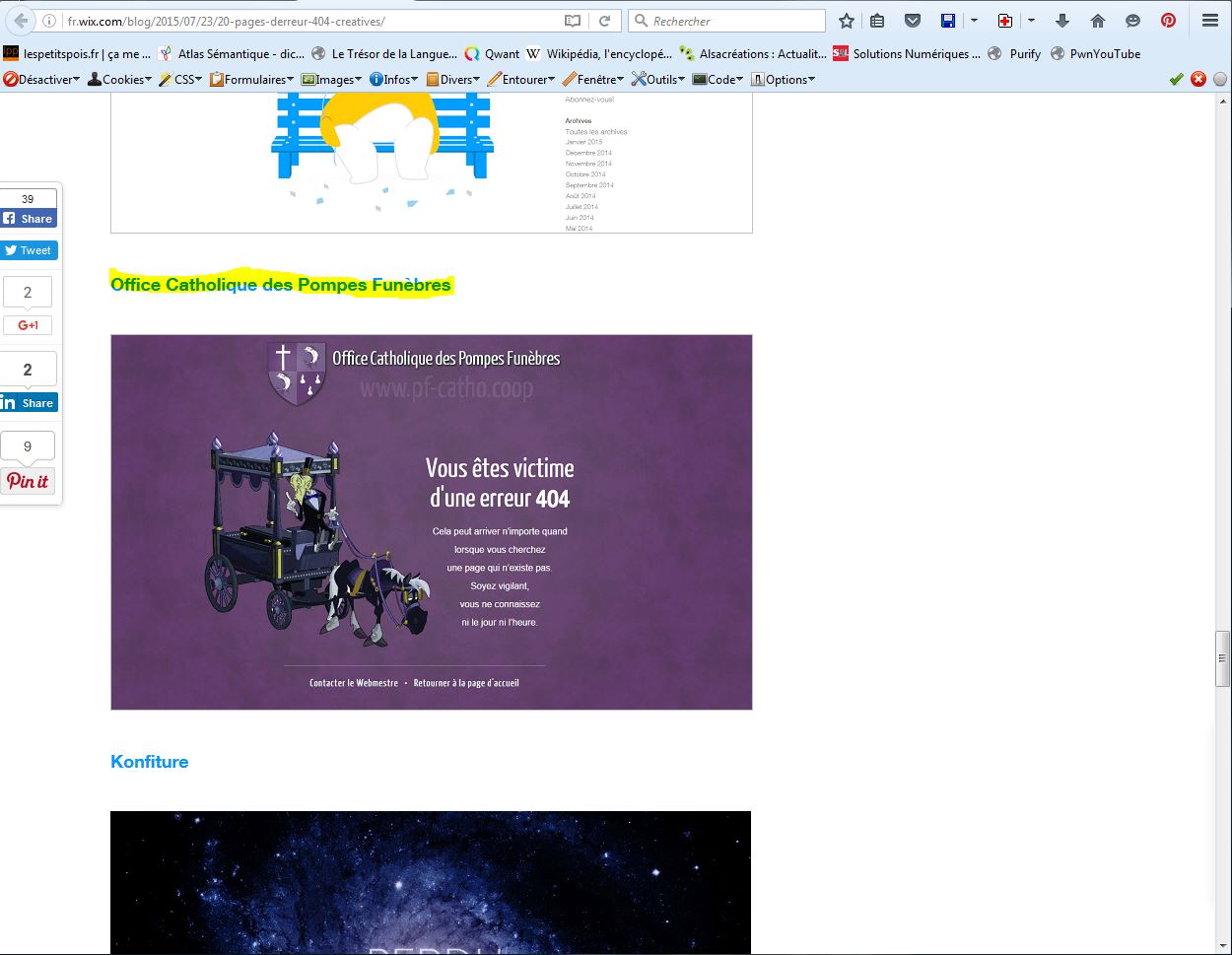Click the Konfiture heading link
Image resolution: width=1232 pixels, height=955 pixels.
[150, 762]
